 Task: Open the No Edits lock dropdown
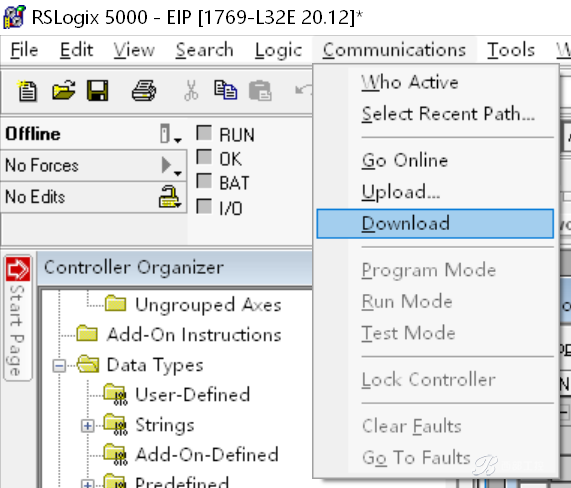[x=169, y=197]
